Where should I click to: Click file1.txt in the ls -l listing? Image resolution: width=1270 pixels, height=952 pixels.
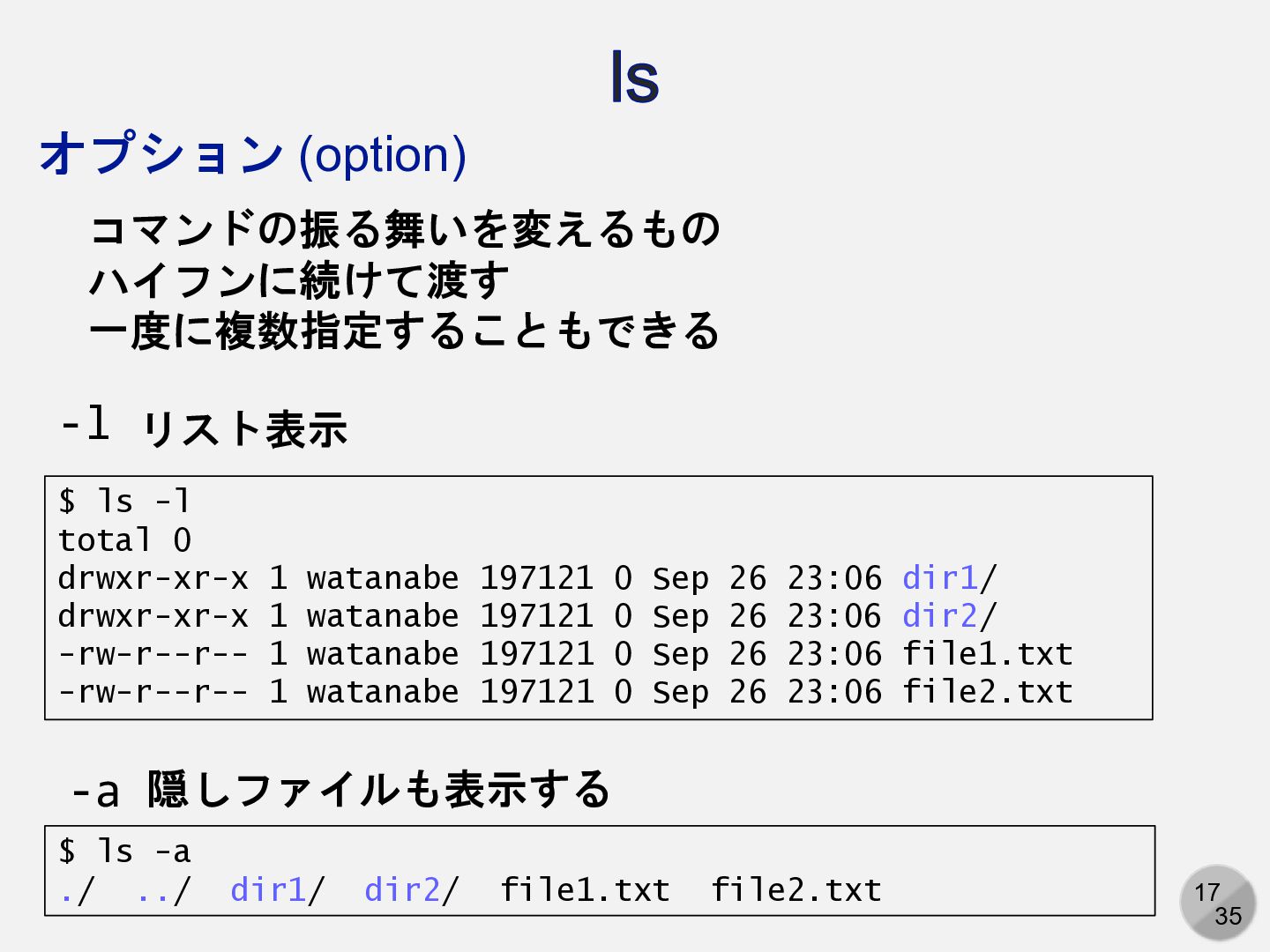tap(987, 654)
